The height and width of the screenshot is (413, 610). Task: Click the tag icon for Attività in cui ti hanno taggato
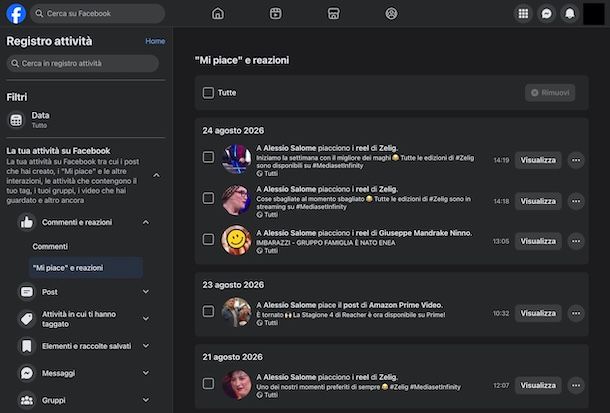coord(26,319)
